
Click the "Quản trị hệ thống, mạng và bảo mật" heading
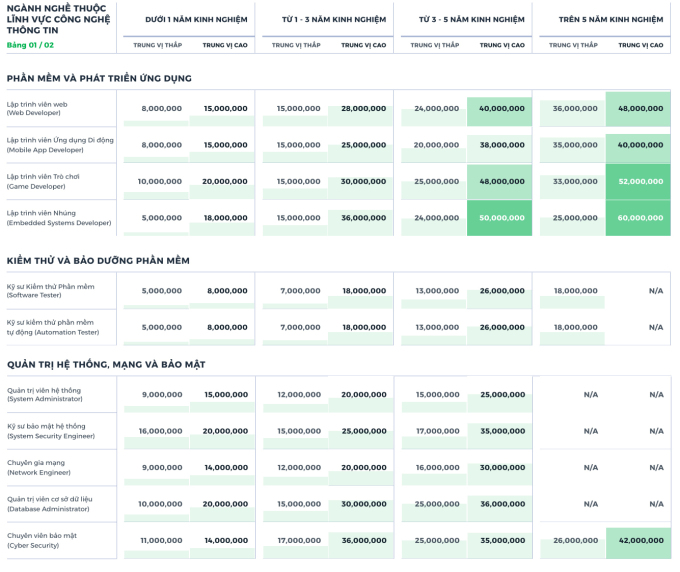point(105,364)
